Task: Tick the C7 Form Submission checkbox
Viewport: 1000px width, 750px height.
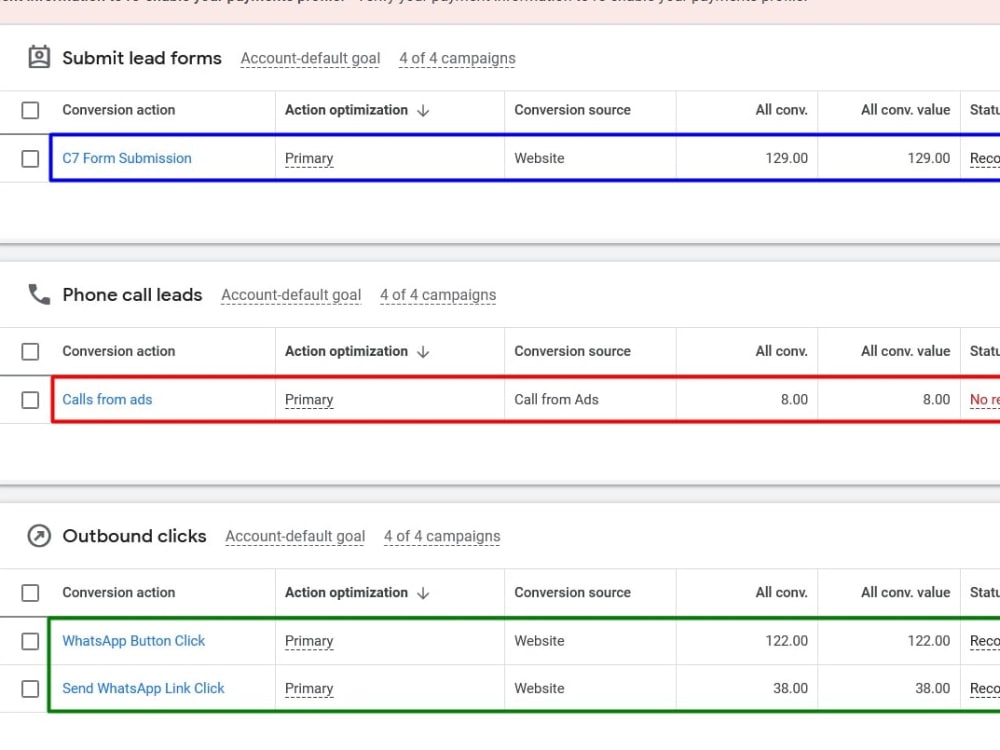Action: click(x=30, y=159)
